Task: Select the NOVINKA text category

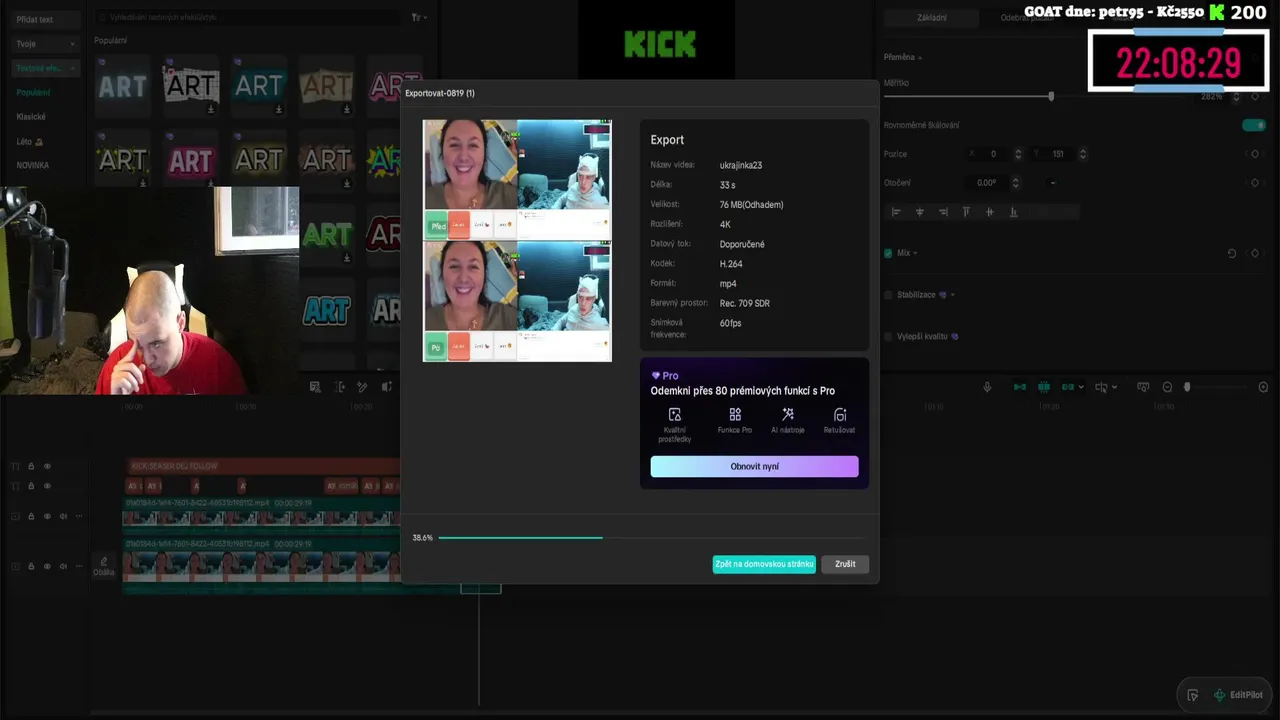Action: tap(33, 165)
